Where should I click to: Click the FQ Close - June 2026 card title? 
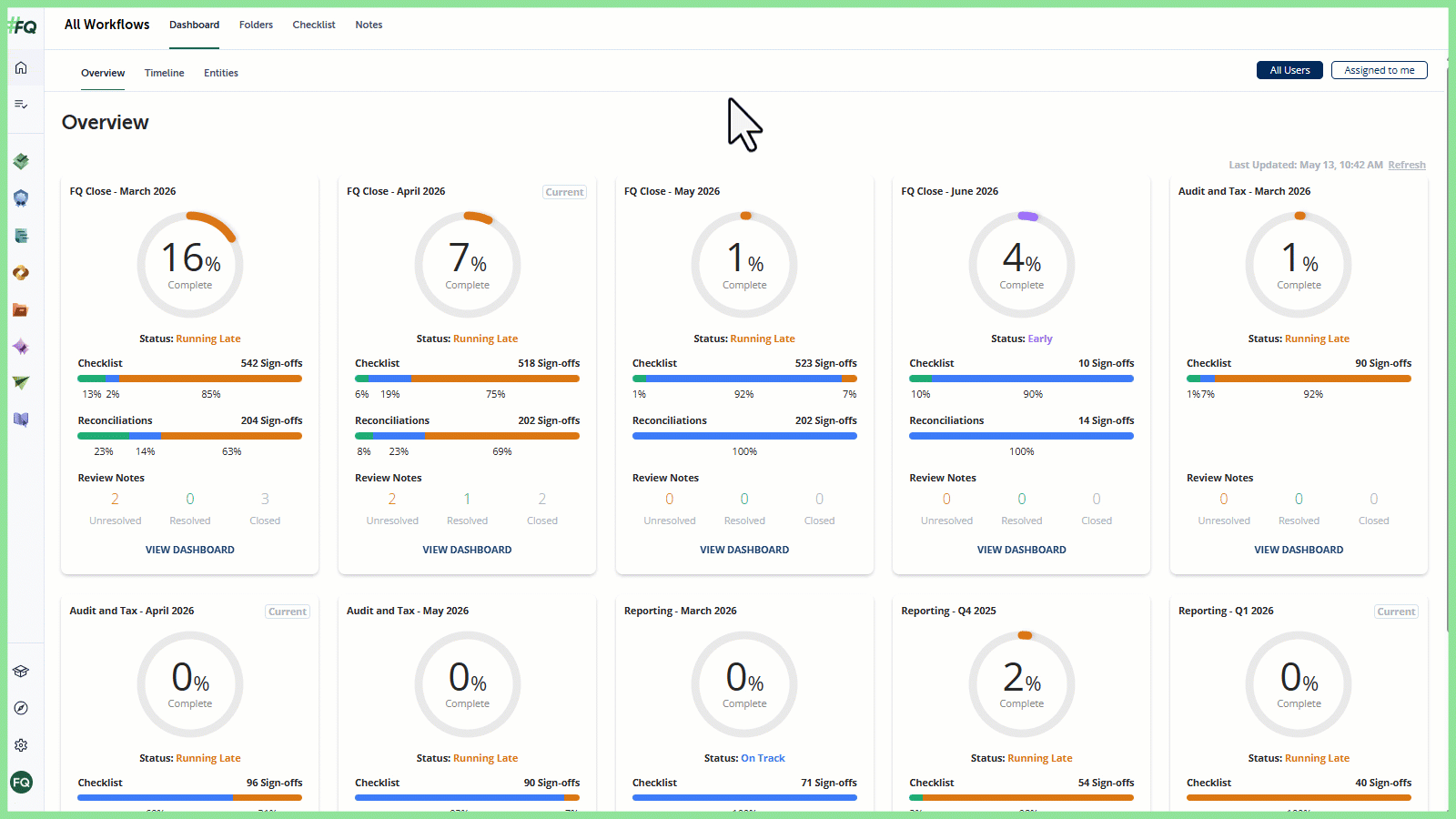(x=949, y=191)
